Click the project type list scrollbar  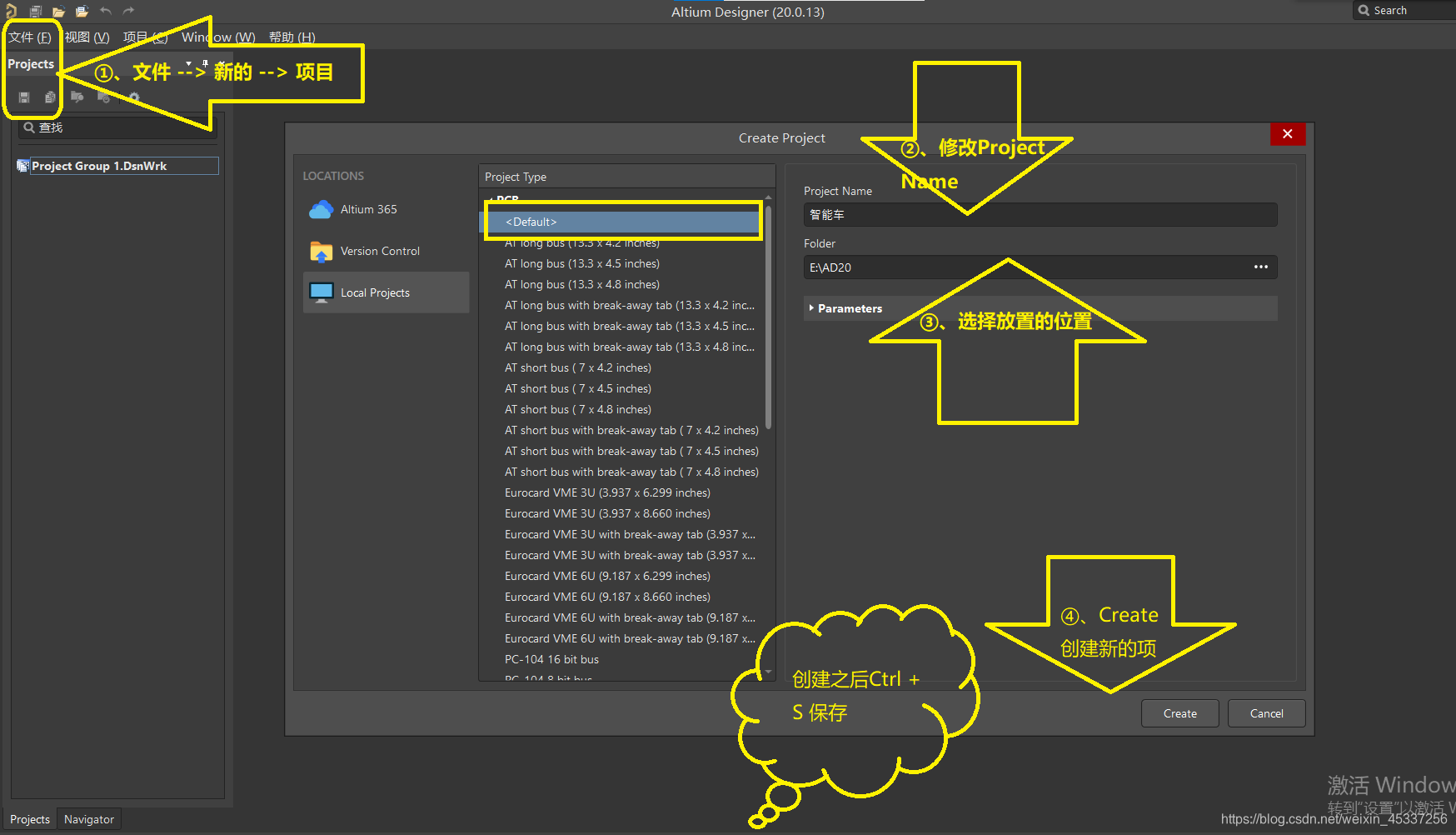point(768,317)
